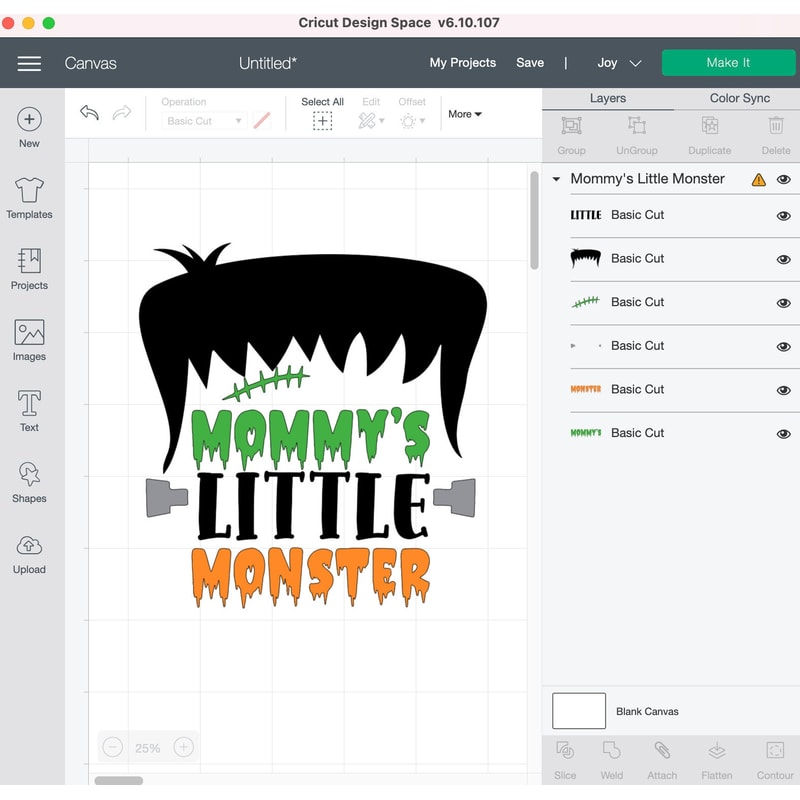The width and height of the screenshot is (800, 800).
Task: Collapse the Mommy's Little Monster group
Action: 556,179
